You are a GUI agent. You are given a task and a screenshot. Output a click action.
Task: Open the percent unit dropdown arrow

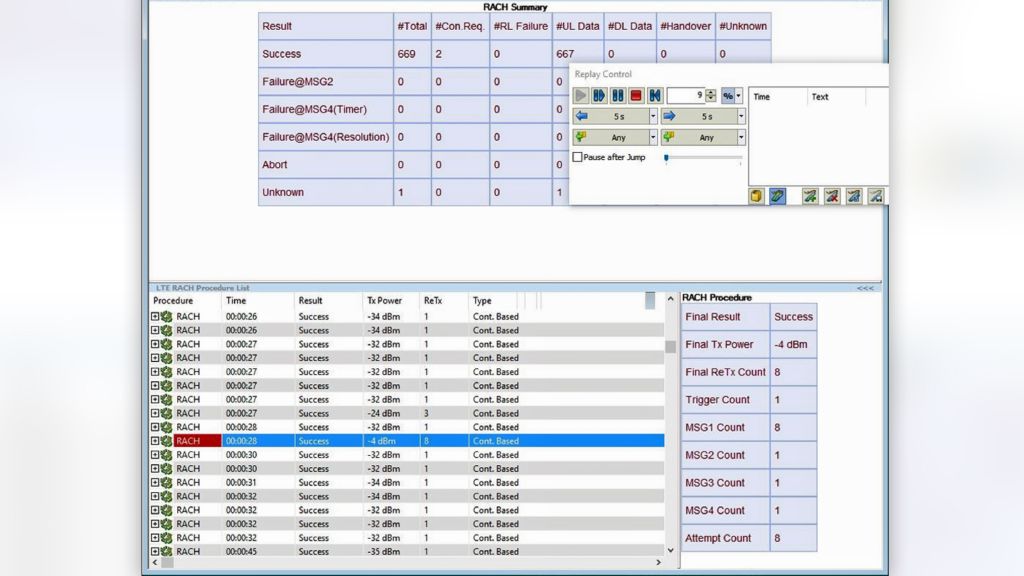739,96
